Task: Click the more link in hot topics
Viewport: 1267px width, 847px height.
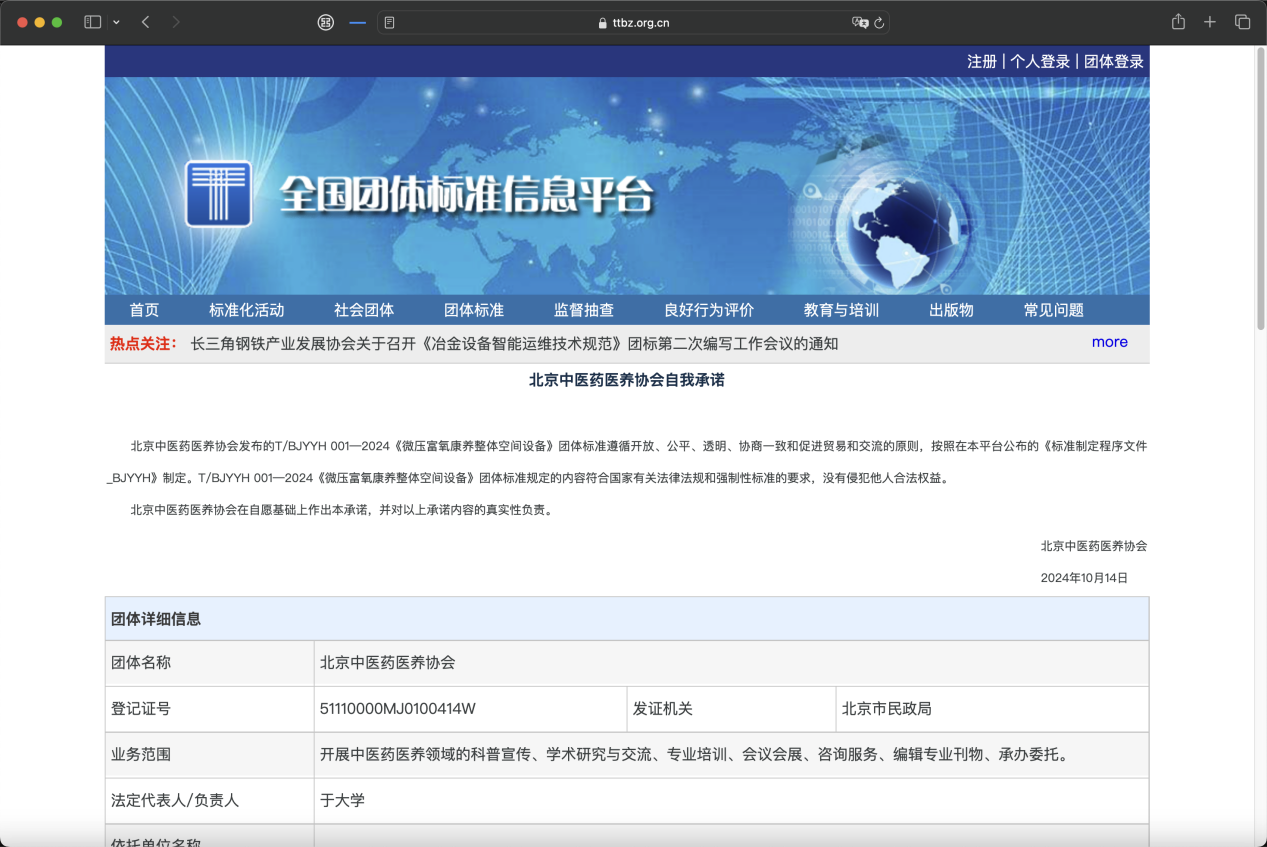Action: pyautogui.click(x=1110, y=342)
